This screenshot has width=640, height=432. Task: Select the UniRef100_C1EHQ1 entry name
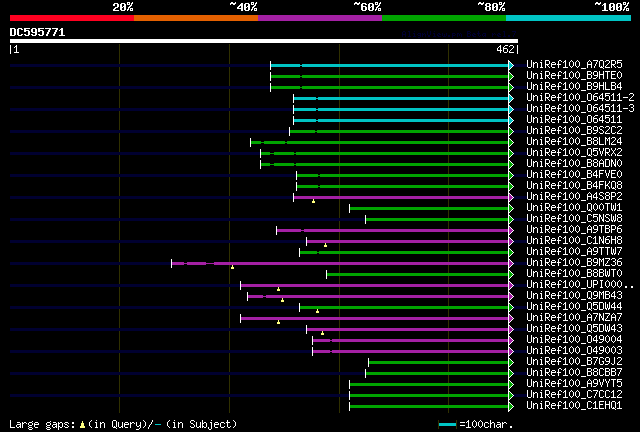tap(574, 406)
